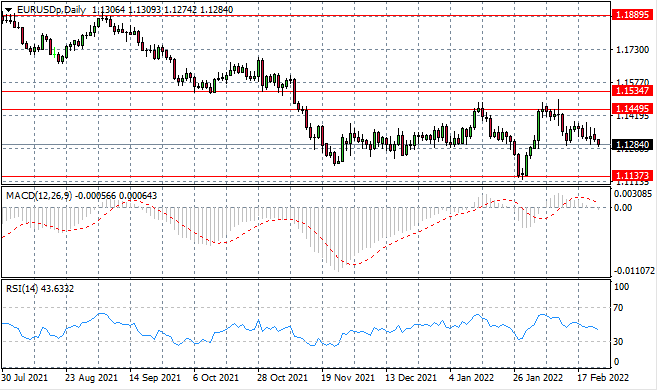Click the 4 Jan 2022 date label

tap(471, 377)
